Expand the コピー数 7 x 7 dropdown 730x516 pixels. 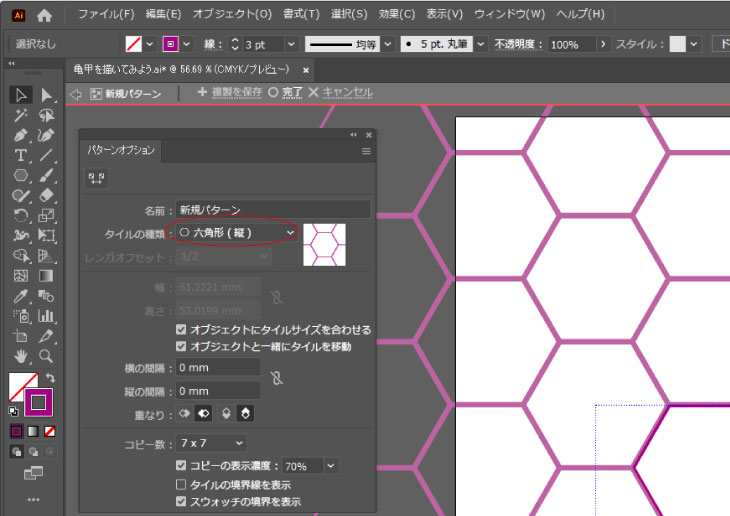211,442
